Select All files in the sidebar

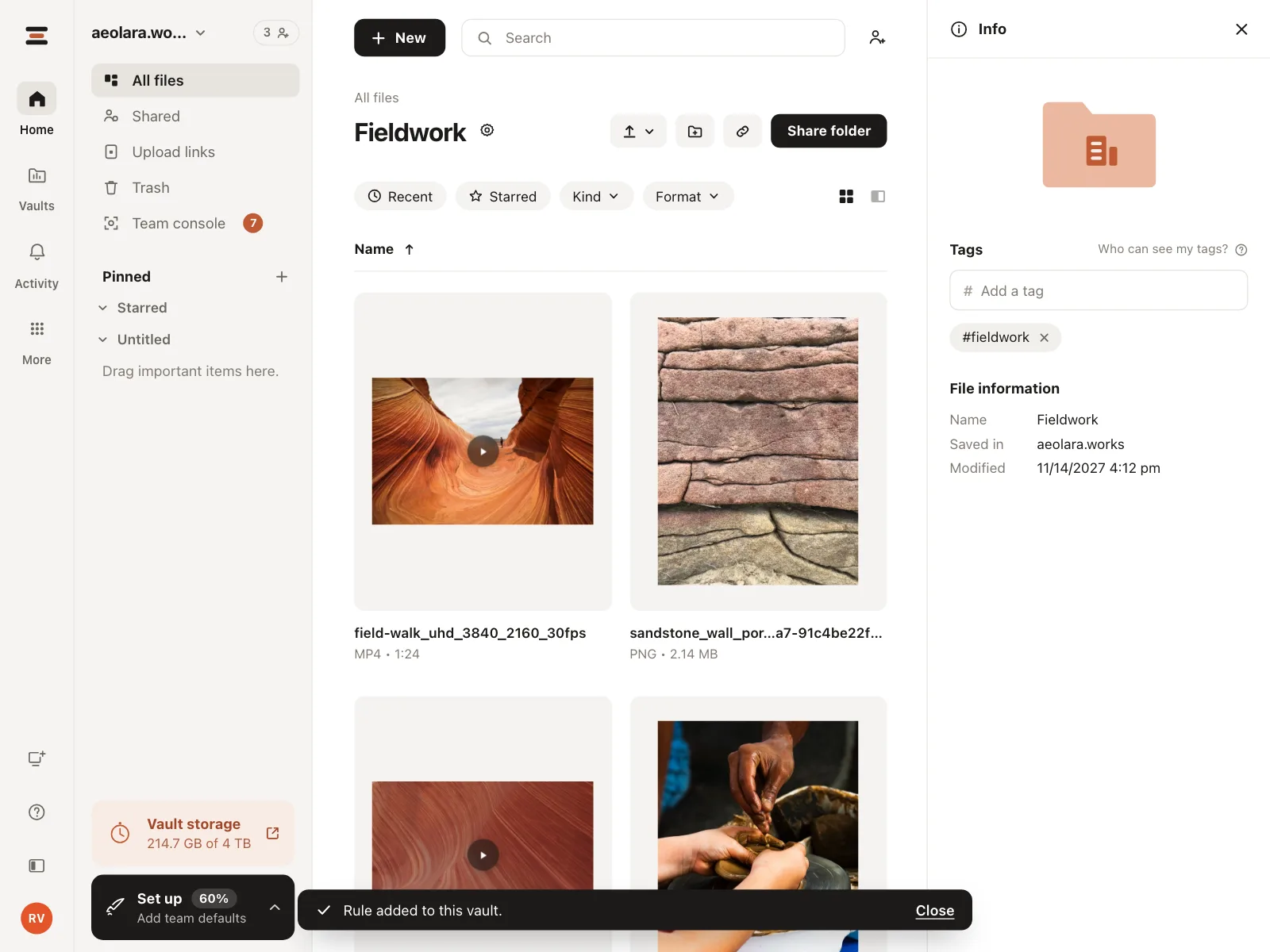pos(195,80)
